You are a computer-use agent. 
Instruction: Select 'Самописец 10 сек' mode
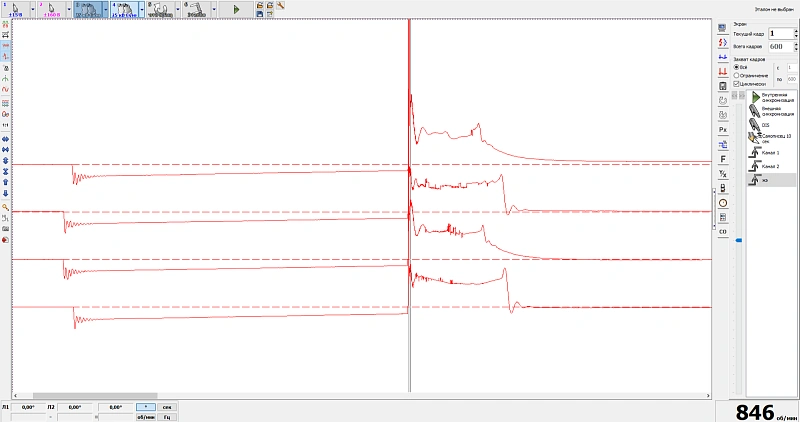[772, 138]
